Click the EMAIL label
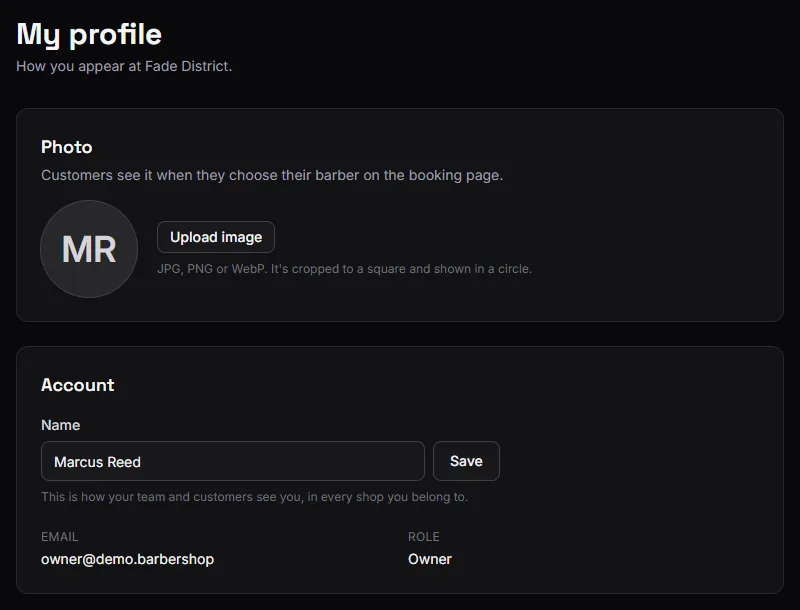The width and height of the screenshot is (800, 610). coord(60,537)
